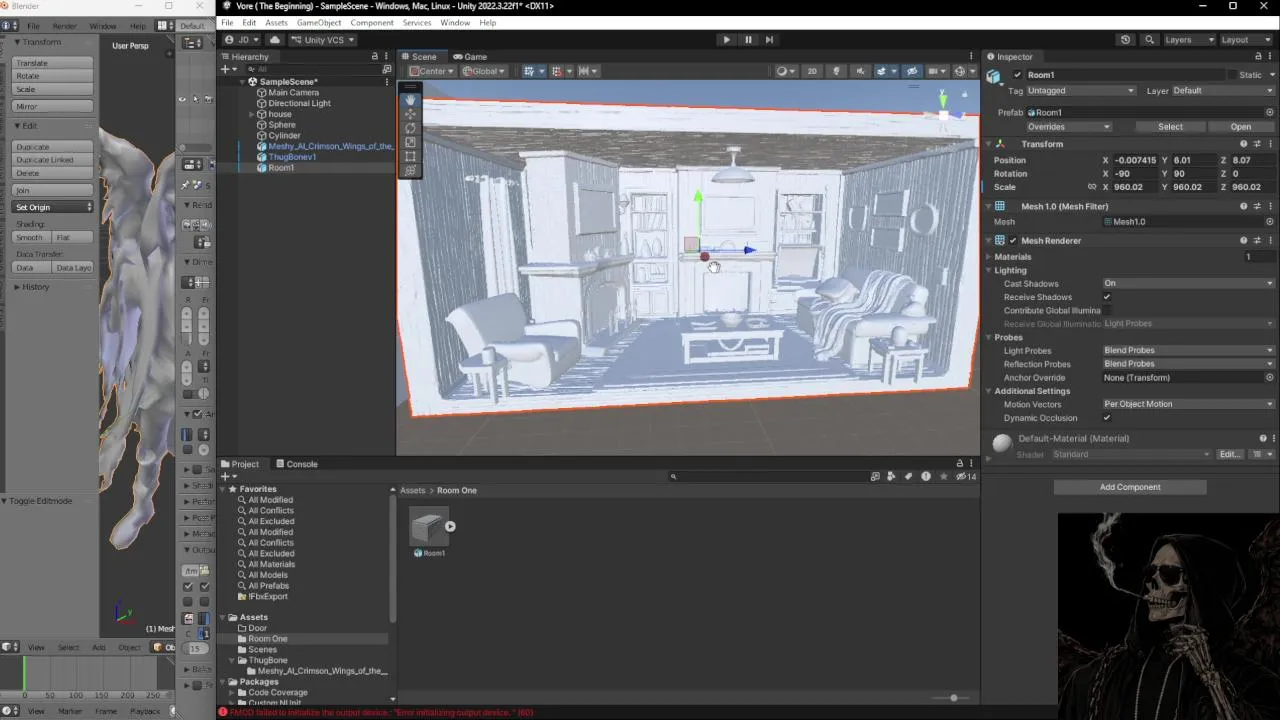Click Add Component button
The height and width of the screenshot is (720, 1280).
pyautogui.click(x=1130, y=487)
